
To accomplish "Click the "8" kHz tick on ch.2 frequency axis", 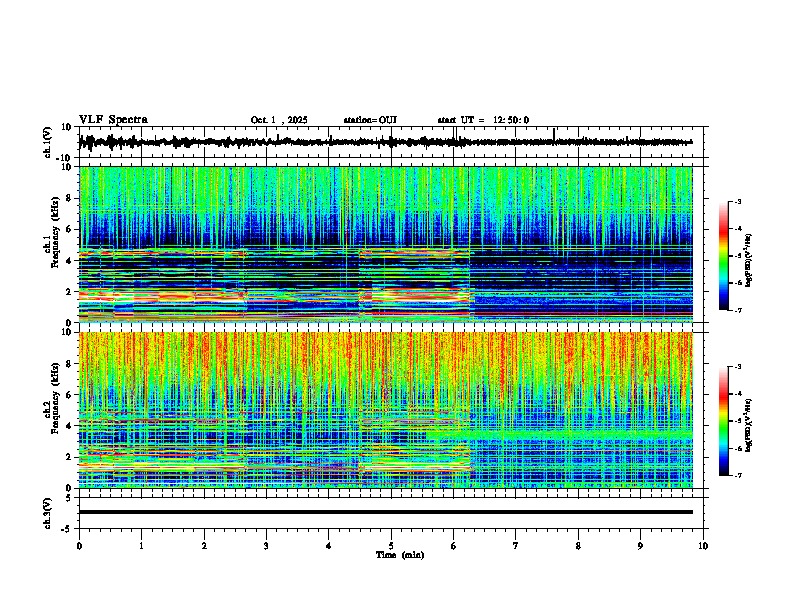I will tap(70, 364).
